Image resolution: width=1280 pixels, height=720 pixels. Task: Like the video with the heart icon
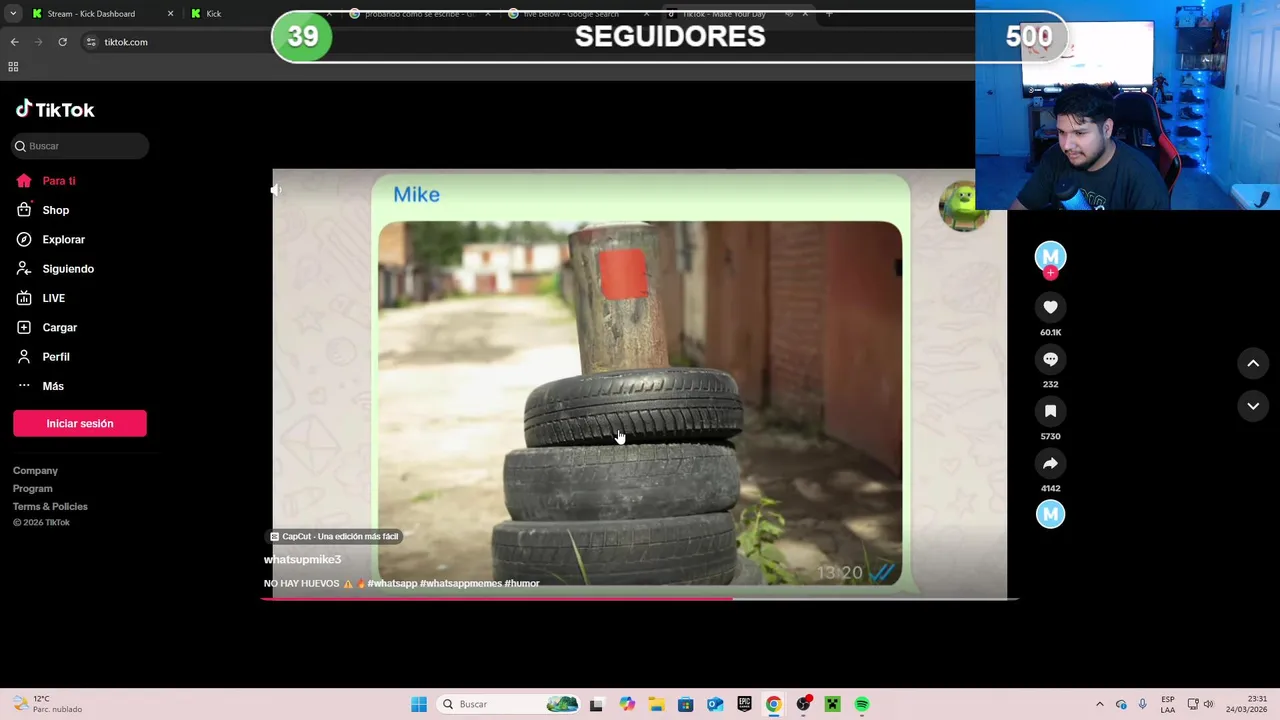[1050, 308]
